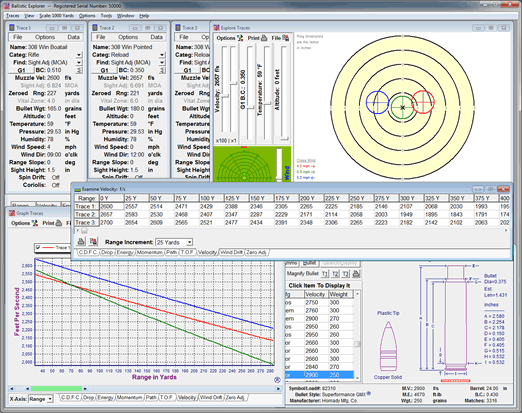Viewport: 522px width, 413px height.
Task: Open X-Axis Range dropdown in Graph Traces
Action: pos(50,399)
